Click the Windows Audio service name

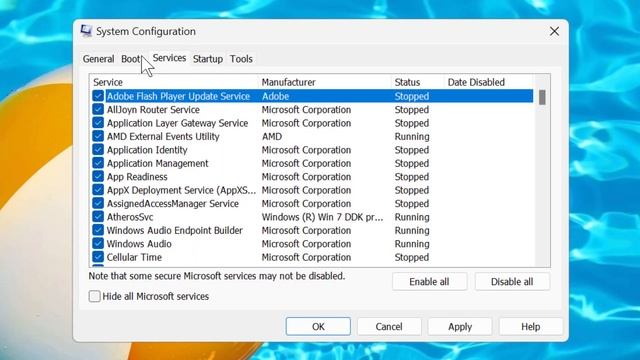click(x=139, y=244)
